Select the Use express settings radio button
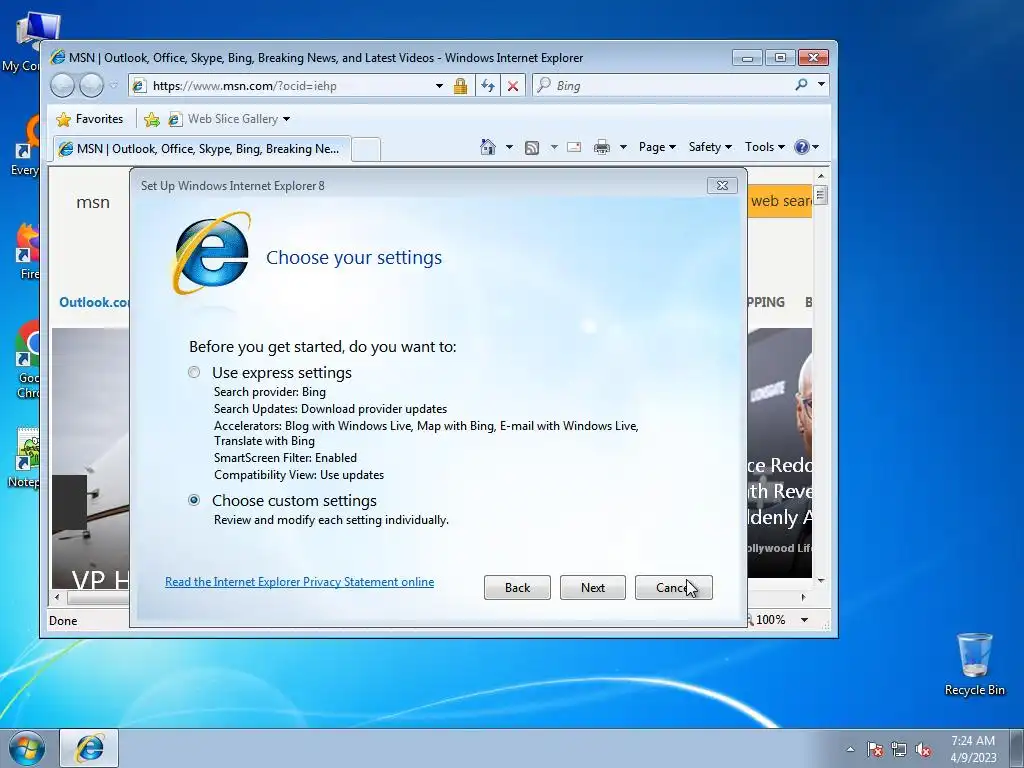This screenshot has width=1024, height=768. tap(194, 372)
